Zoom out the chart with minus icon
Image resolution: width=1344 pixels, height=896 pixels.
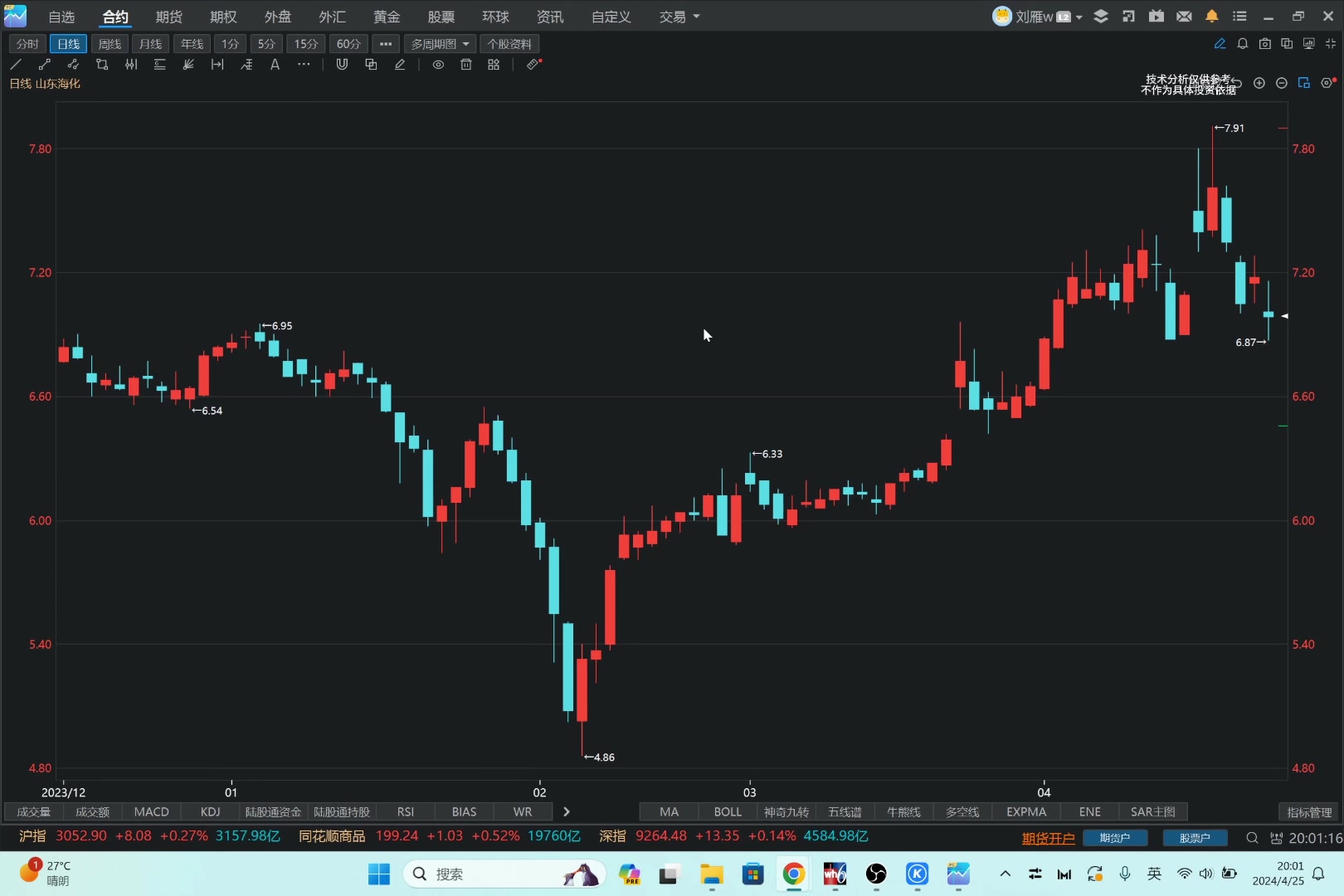point(1282,83)
